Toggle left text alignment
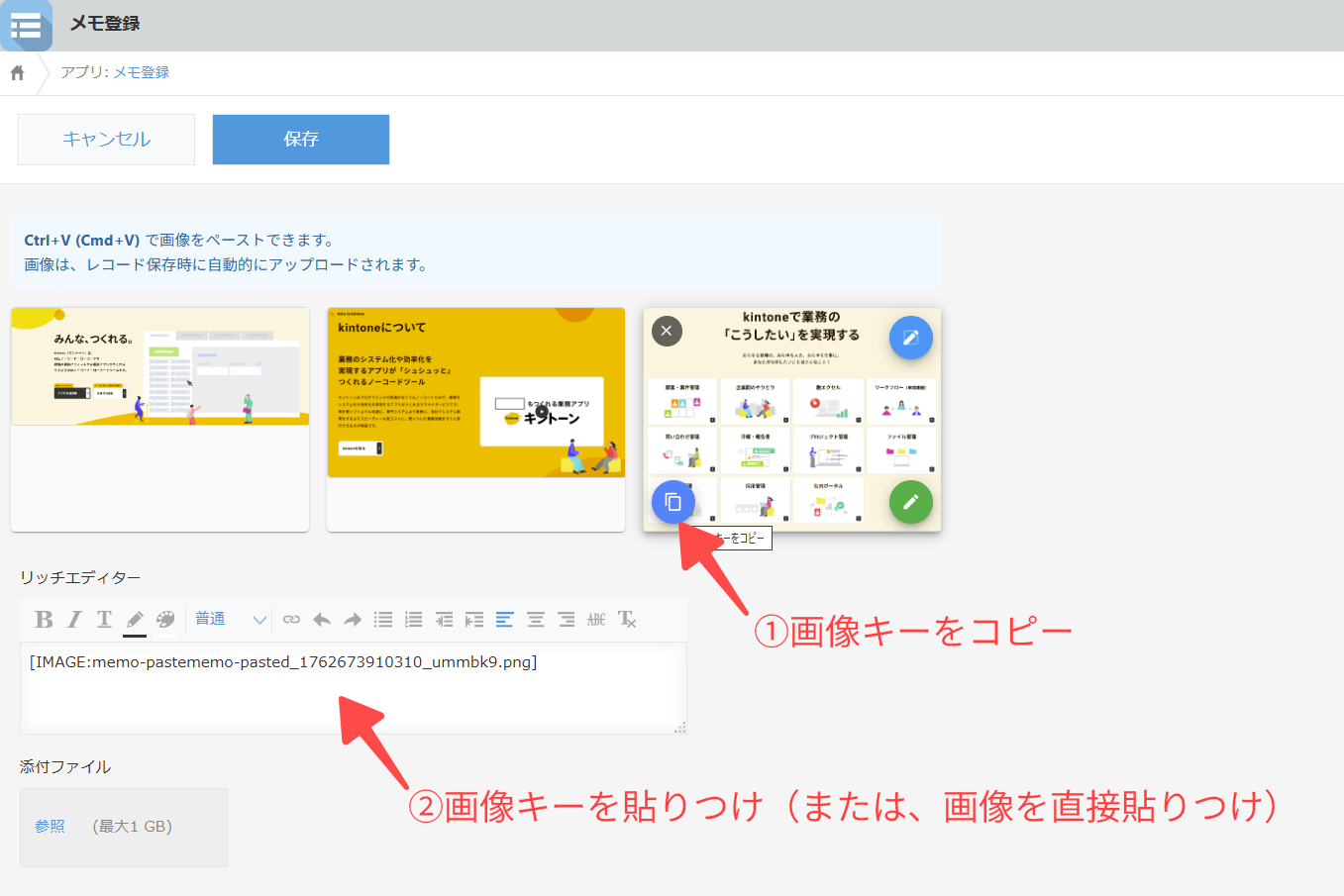This screenshot has height=896, width=1344. coord(505,619)
